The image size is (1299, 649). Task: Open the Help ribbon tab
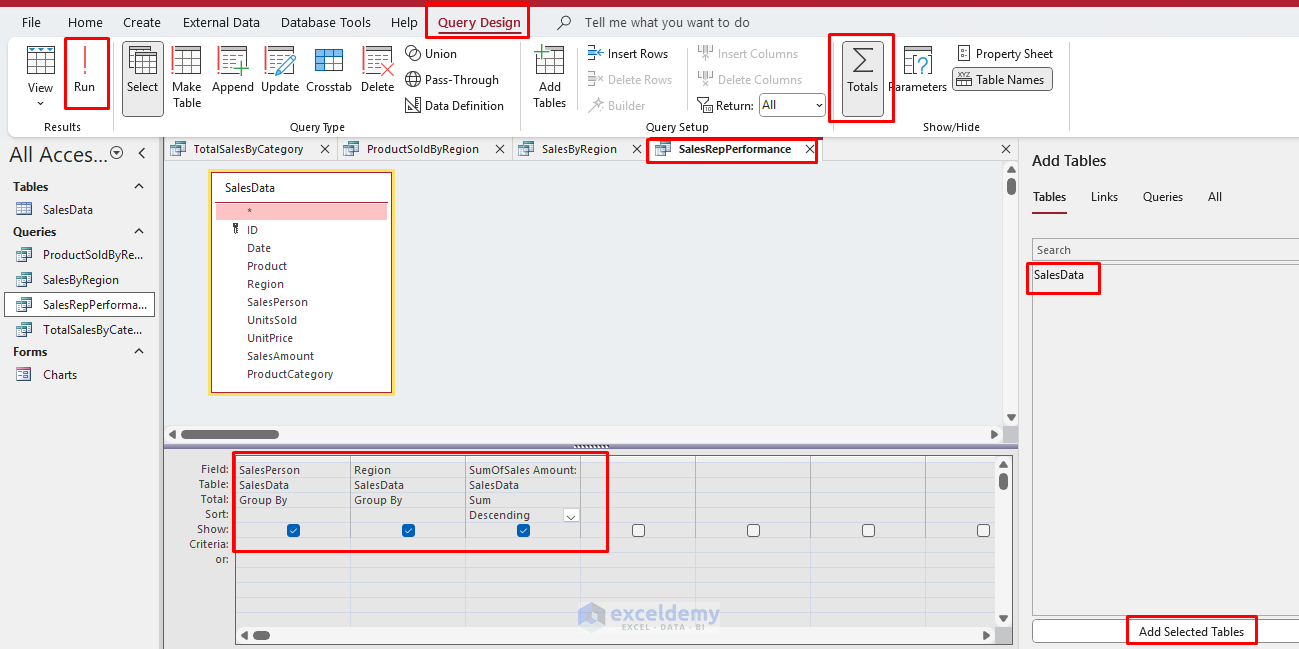(404, 22)
